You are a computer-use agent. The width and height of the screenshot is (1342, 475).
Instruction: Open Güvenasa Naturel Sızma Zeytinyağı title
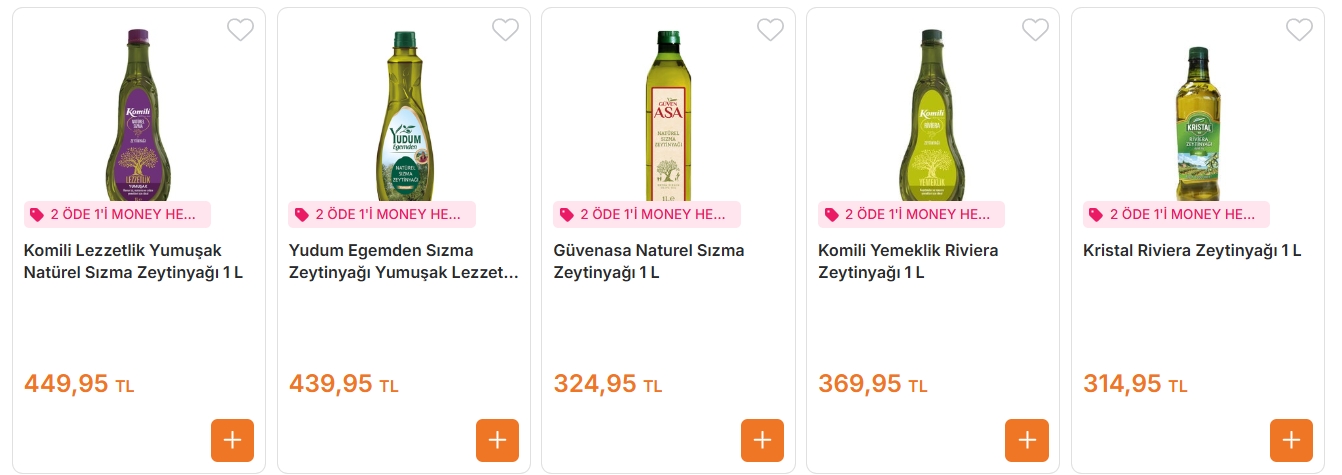(649, 261)
